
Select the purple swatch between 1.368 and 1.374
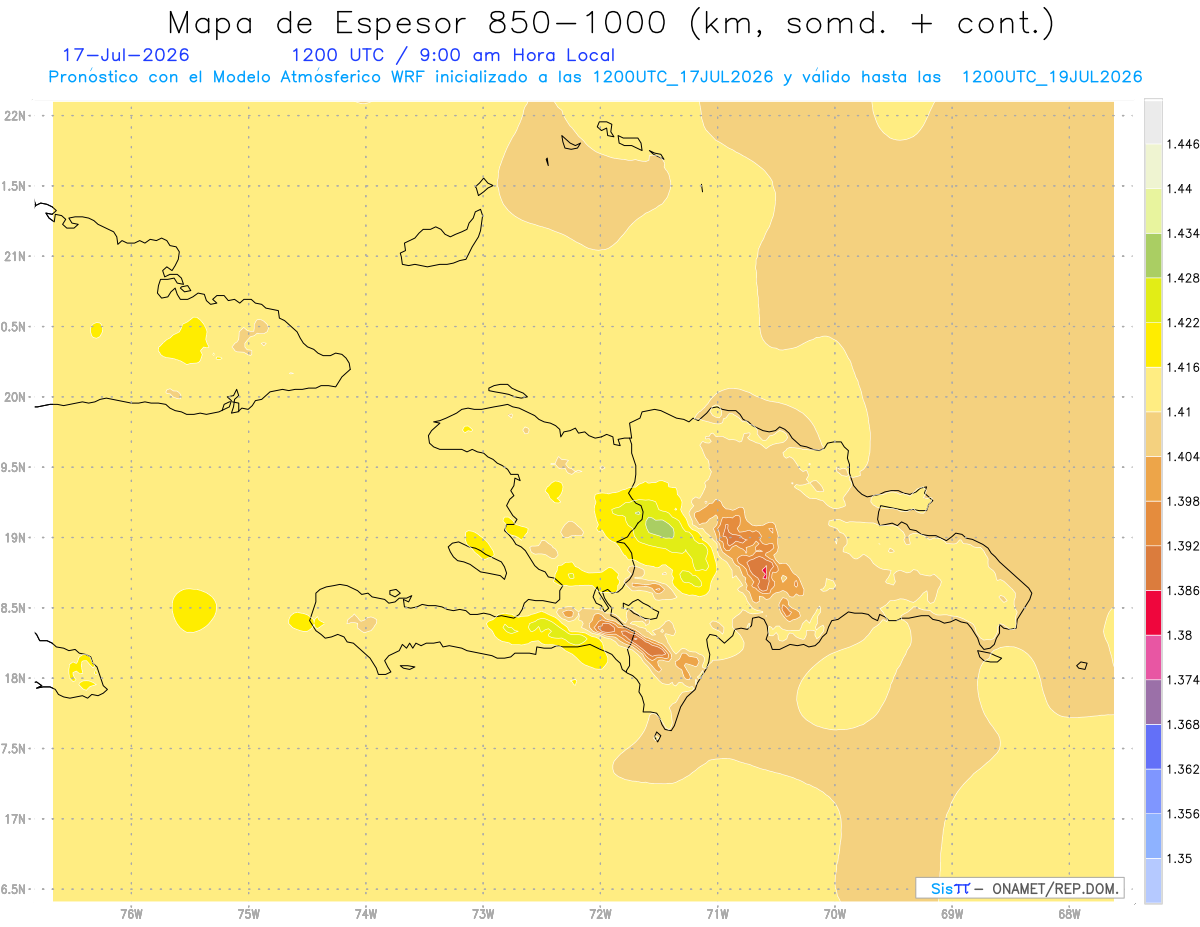(1153, 702)
